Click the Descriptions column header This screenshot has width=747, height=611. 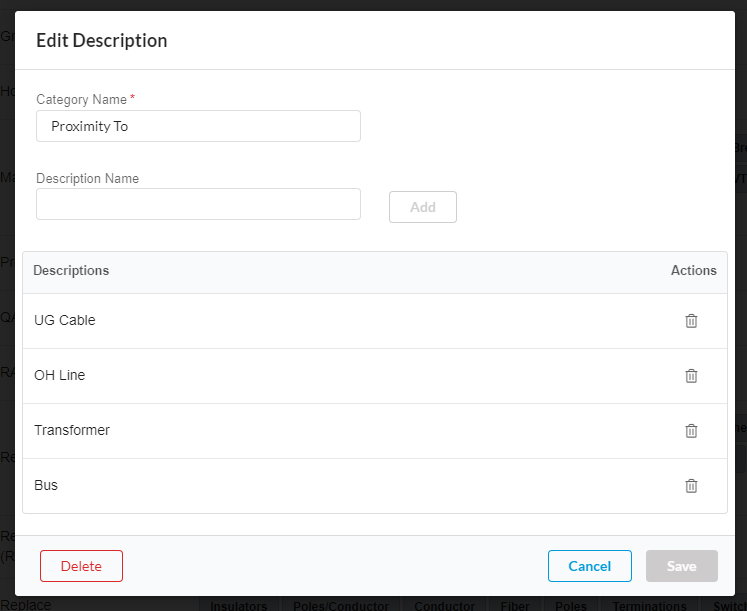tap(71, 271)
